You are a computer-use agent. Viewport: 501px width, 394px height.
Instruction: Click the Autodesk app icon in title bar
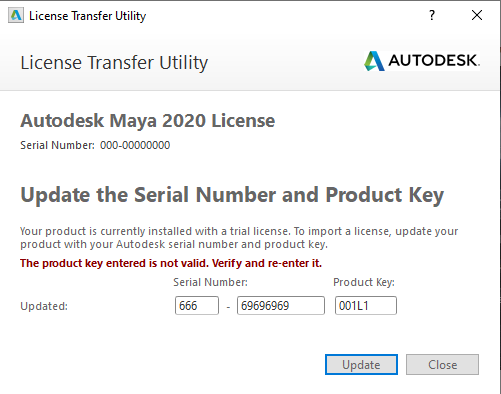coord(16,16)
